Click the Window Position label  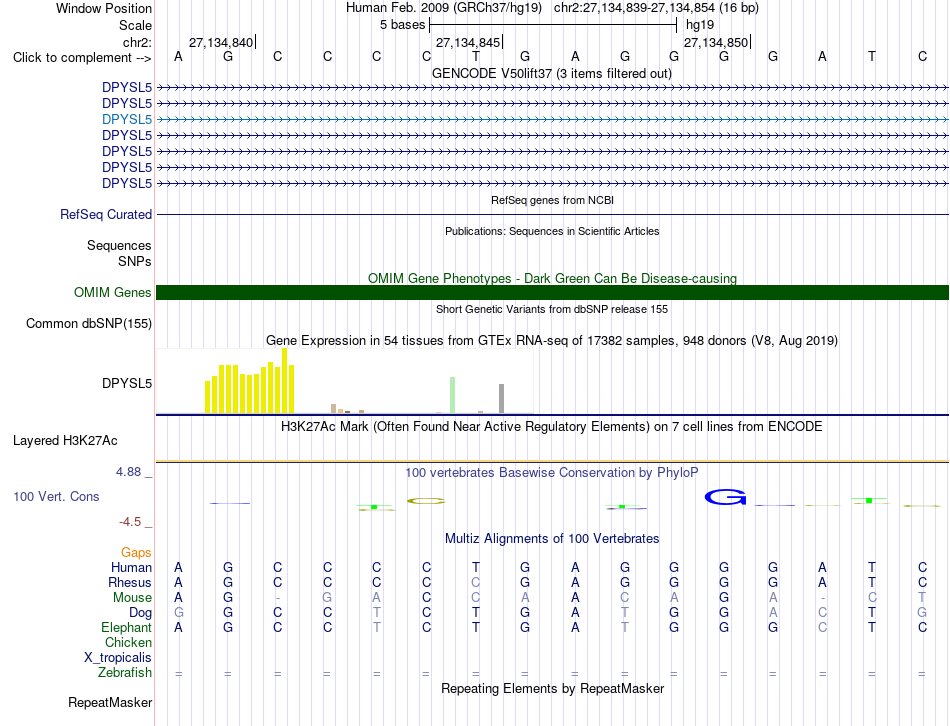104,8
